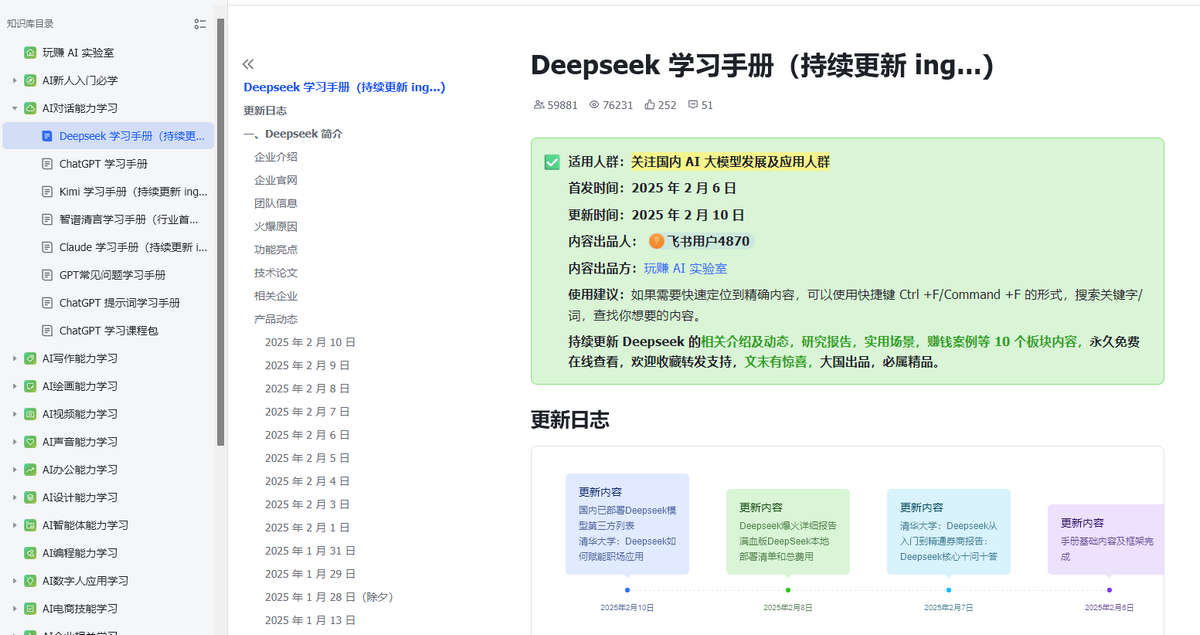
Task: Click the icon next to AI对话能力学习
Action: pos(30,108)
